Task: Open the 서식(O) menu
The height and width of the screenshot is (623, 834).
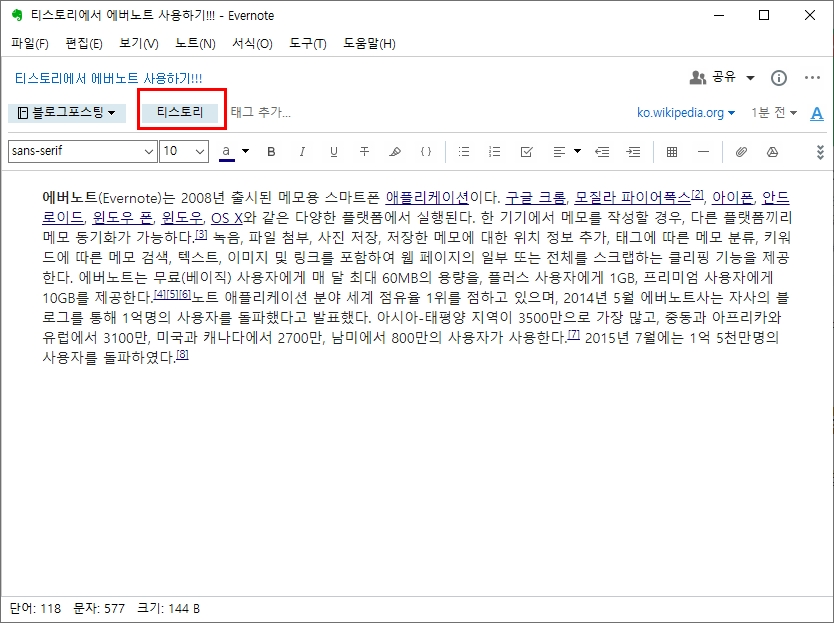Action: (x=252, y=44)
